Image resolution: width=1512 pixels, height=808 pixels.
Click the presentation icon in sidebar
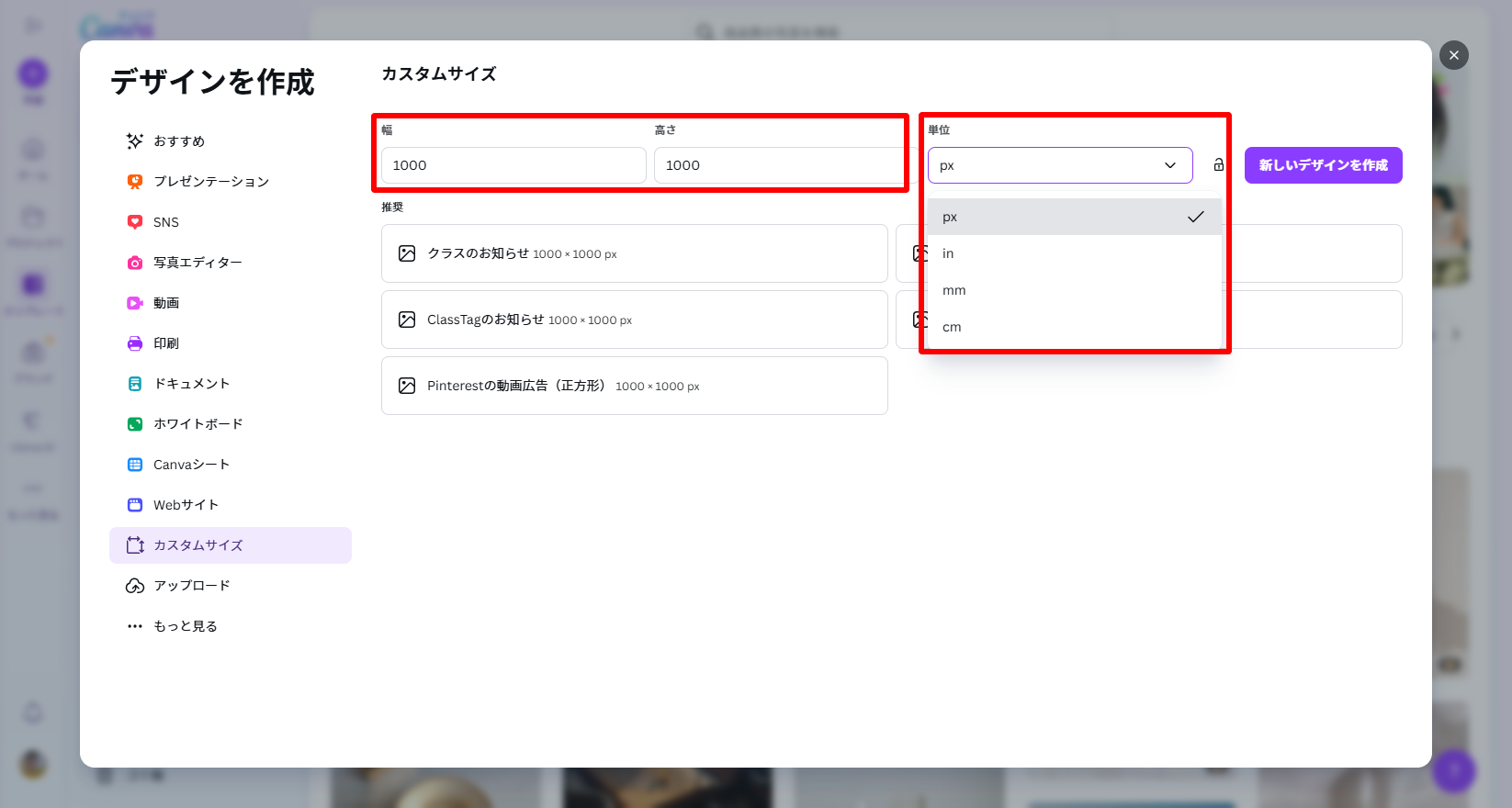click(135, 182)
